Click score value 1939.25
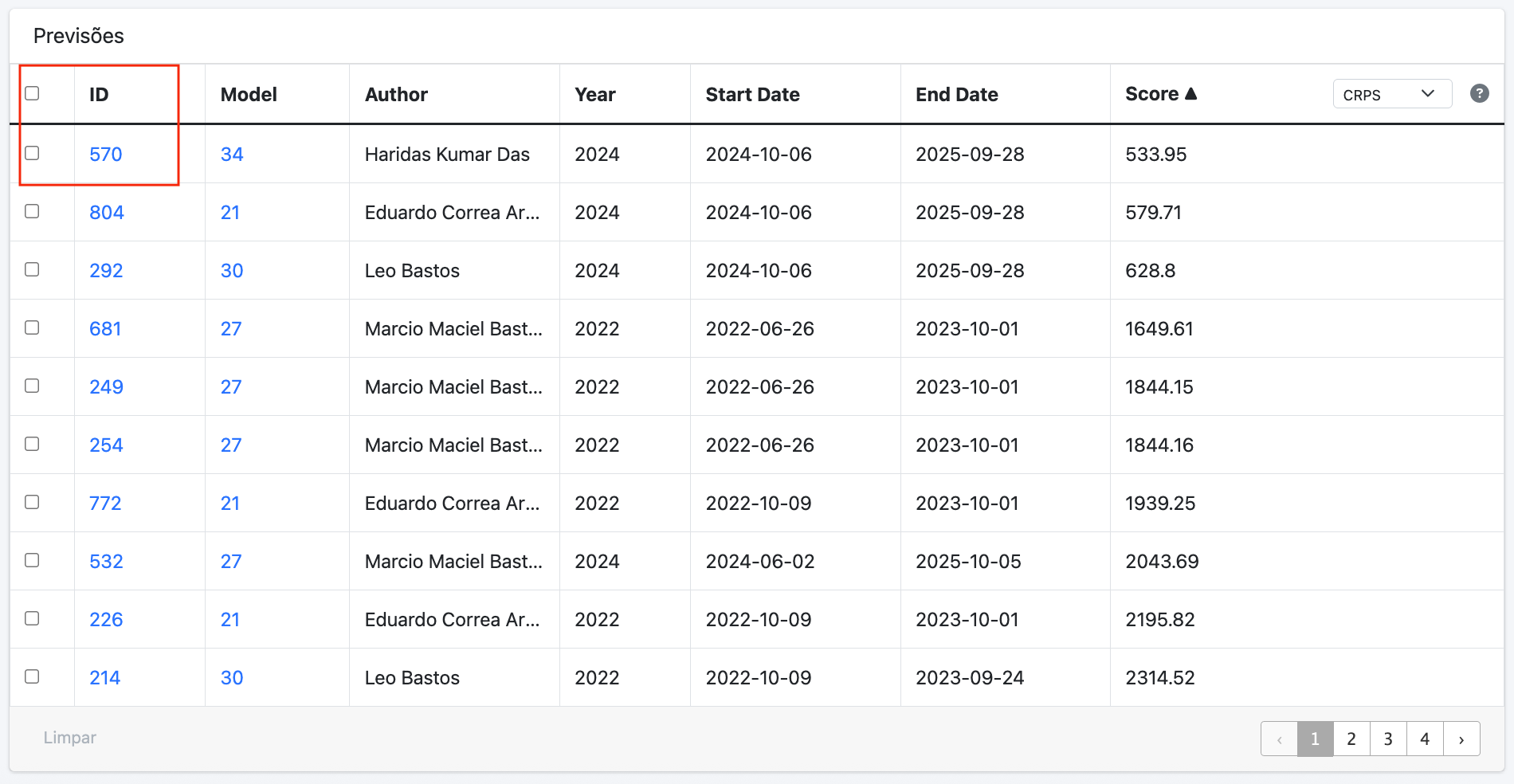The width and height of the screenshot is (1514, 784). point(1160,504)
